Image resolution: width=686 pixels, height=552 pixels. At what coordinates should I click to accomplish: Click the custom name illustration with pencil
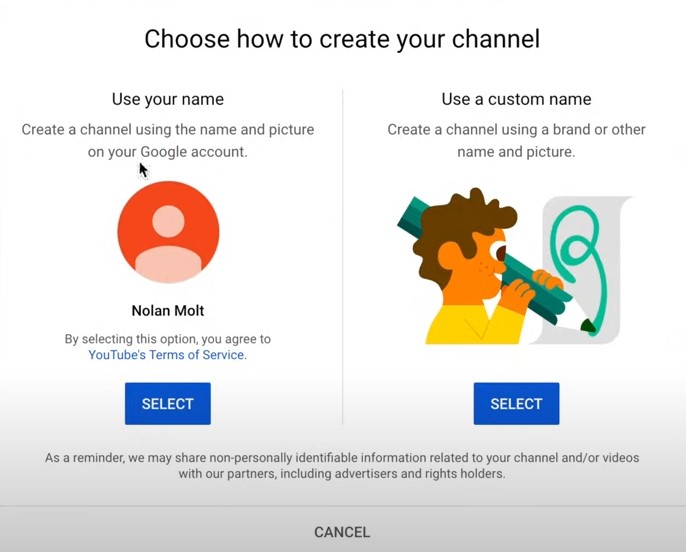pos(514,267)
